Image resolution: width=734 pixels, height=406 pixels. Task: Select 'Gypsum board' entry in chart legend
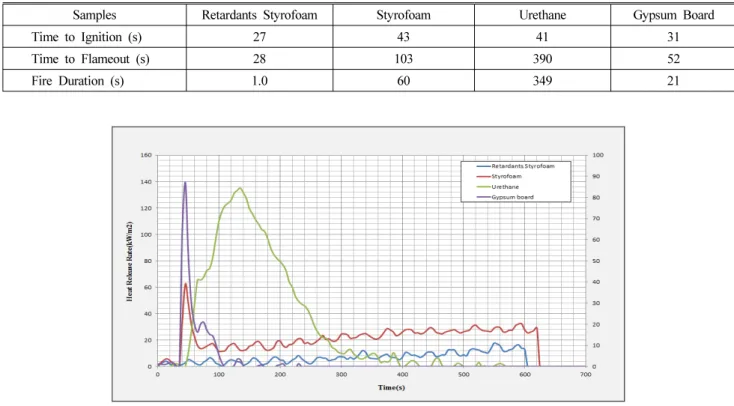[x=505, y=197]
